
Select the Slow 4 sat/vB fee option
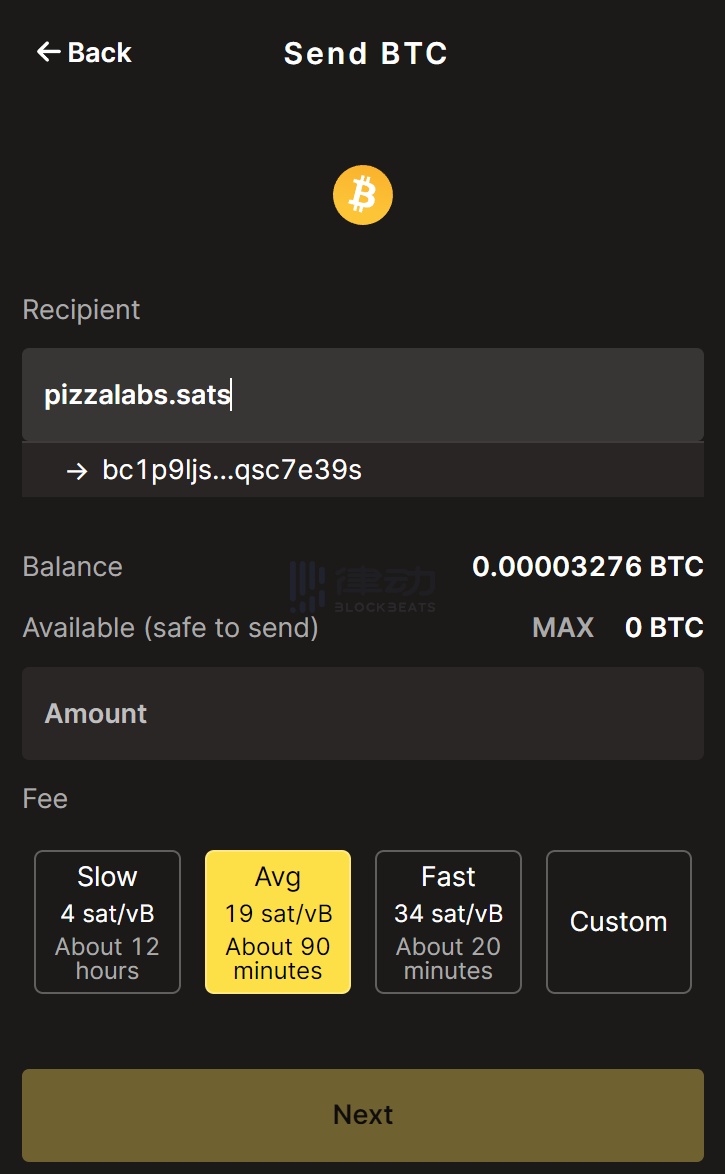(107, 921)
